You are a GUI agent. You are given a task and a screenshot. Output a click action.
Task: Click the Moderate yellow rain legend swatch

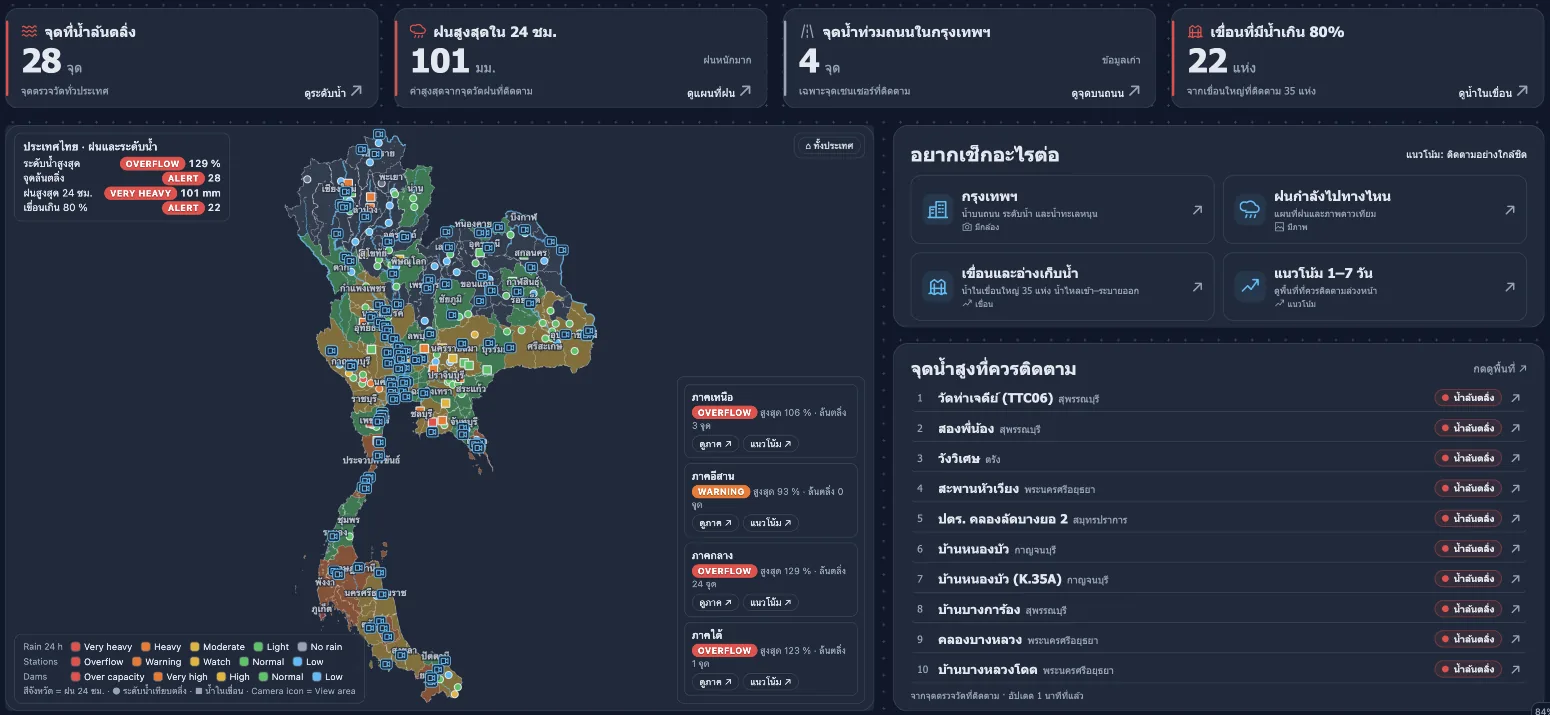(195, 647)
